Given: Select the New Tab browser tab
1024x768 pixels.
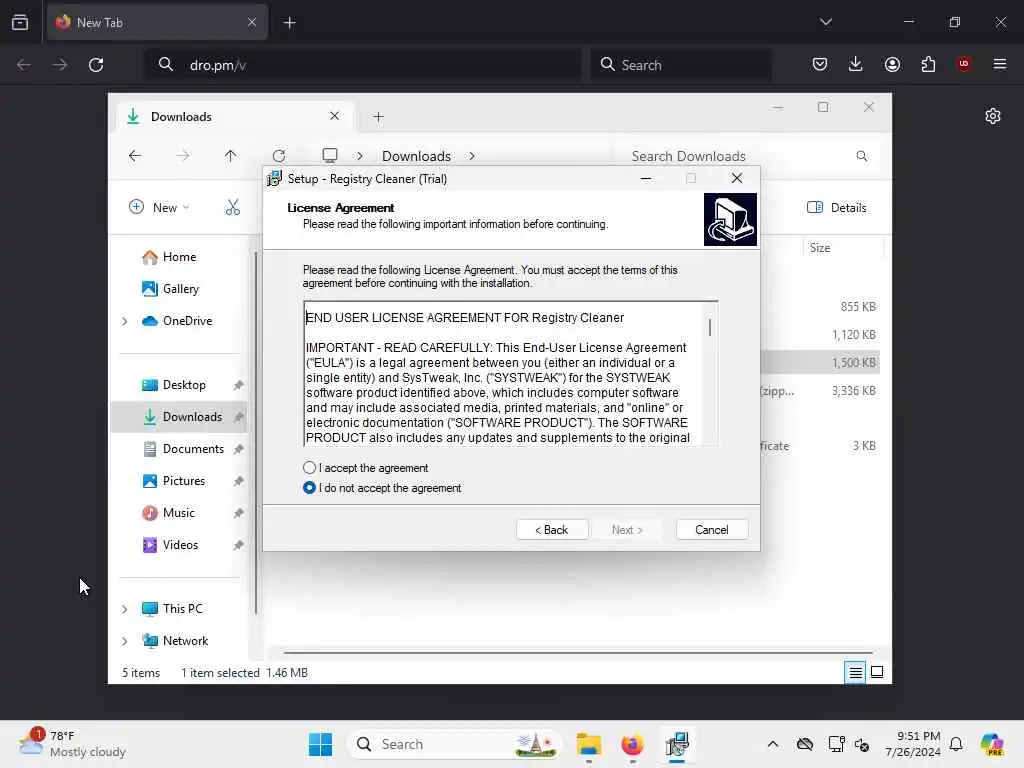Looking at the screenshot, I should click(157, 22).
